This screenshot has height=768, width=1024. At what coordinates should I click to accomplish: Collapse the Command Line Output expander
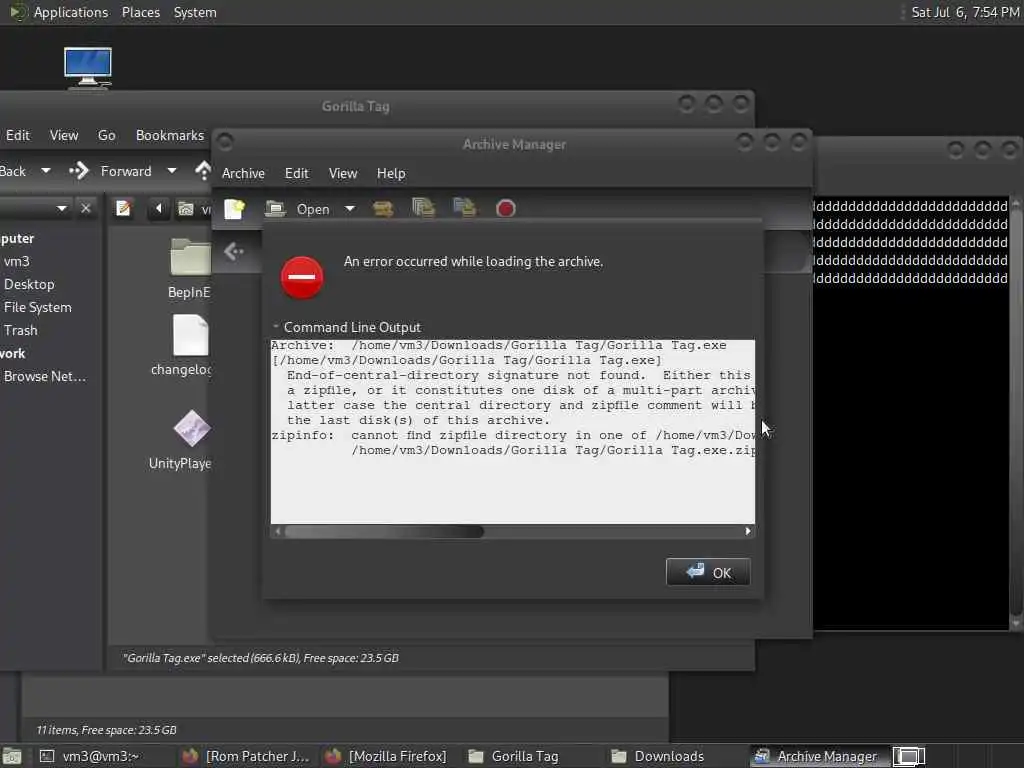point(276,327)
